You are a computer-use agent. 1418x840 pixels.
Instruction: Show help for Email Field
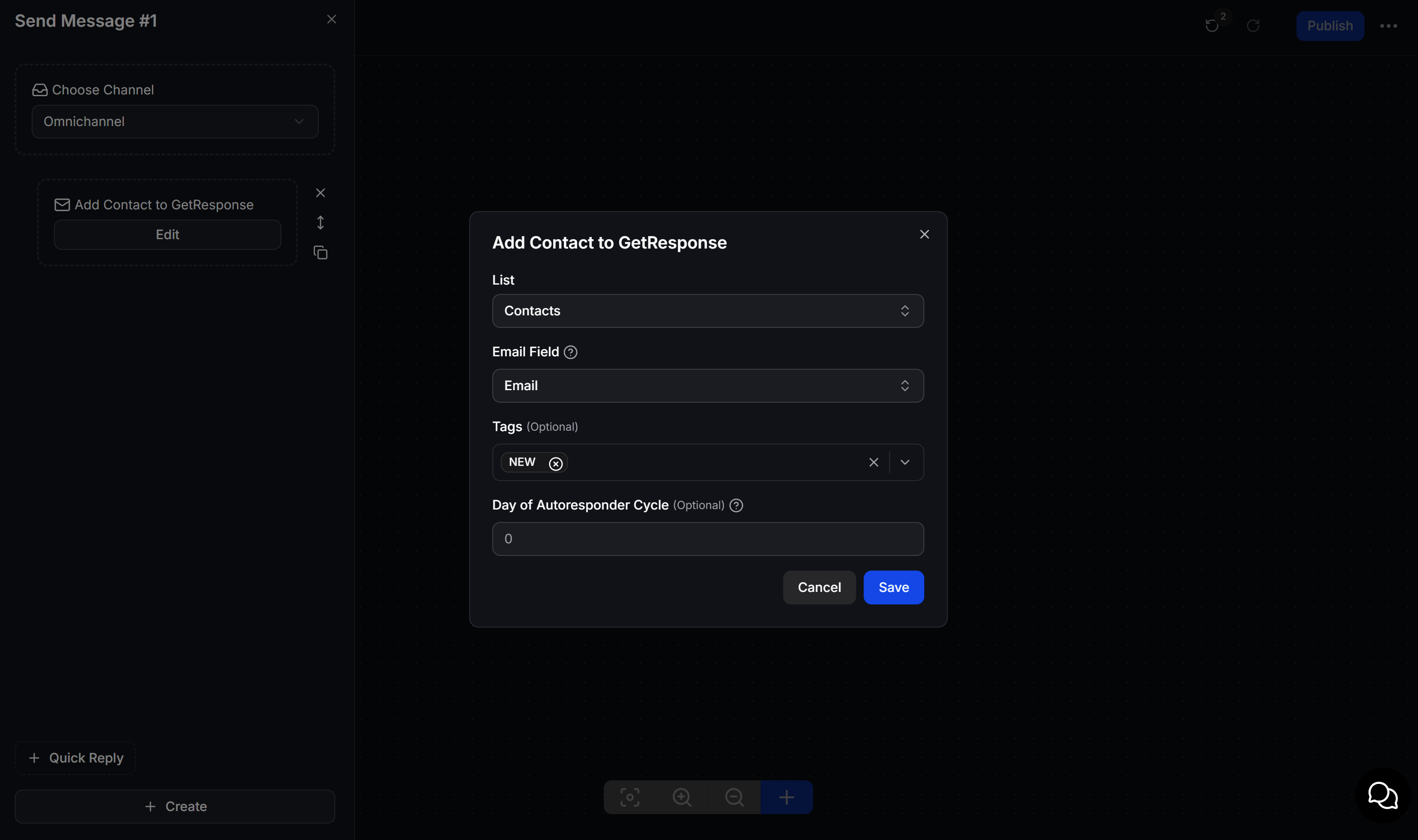pyautogui.click(x=570, y=352)
